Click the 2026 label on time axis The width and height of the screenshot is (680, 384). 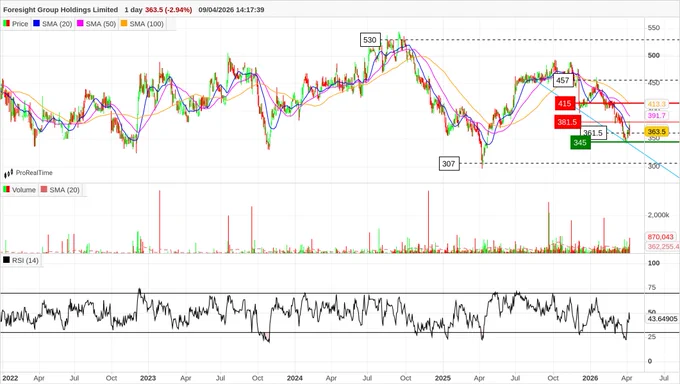pyautogui.click(x=590, y=378)
